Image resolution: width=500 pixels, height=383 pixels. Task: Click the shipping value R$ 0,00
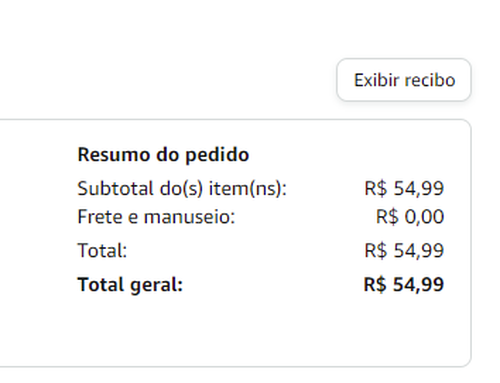(x=410, y=217)
